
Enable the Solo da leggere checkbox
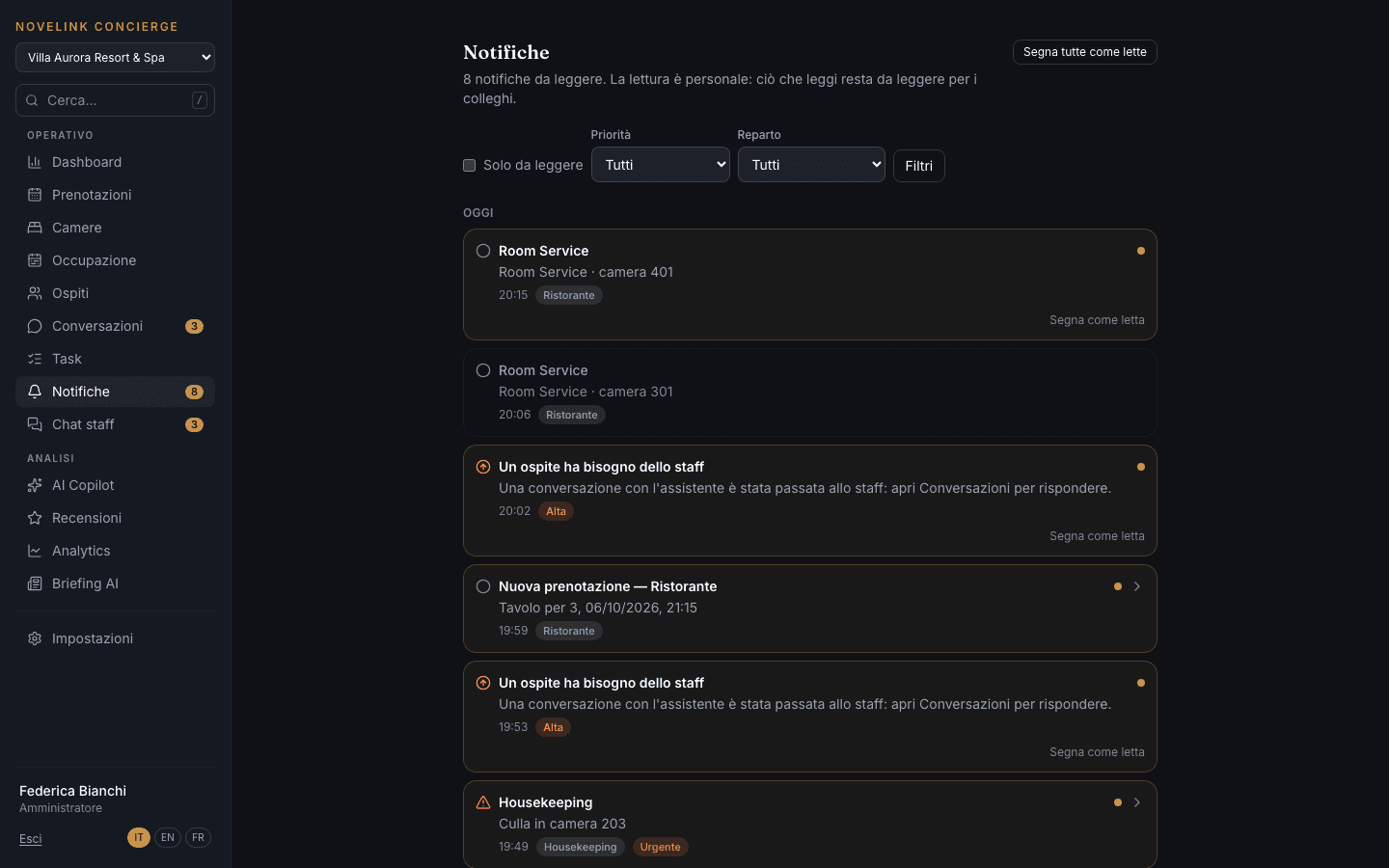470,166
